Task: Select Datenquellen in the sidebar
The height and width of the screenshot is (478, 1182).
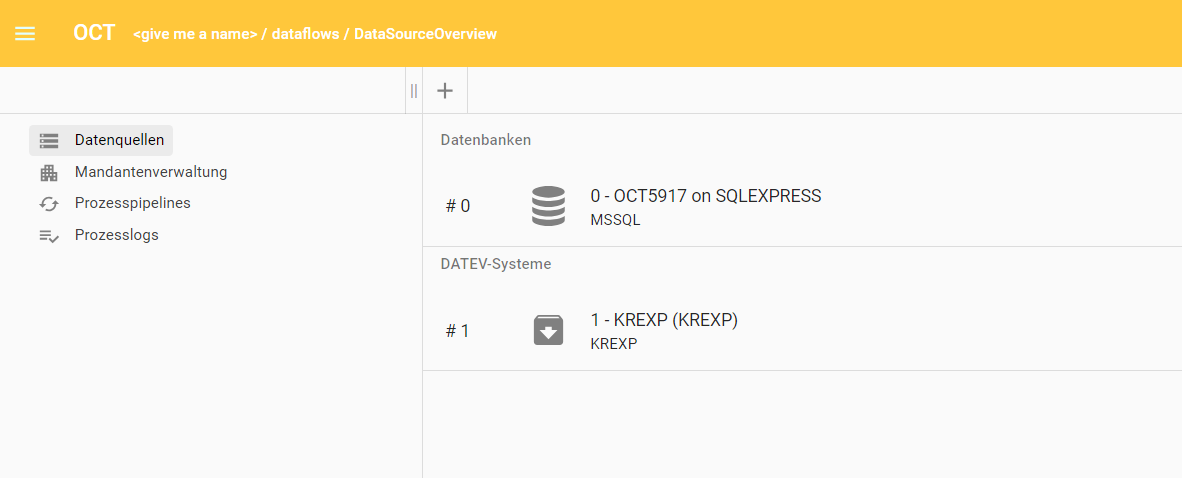Action: 119,140
